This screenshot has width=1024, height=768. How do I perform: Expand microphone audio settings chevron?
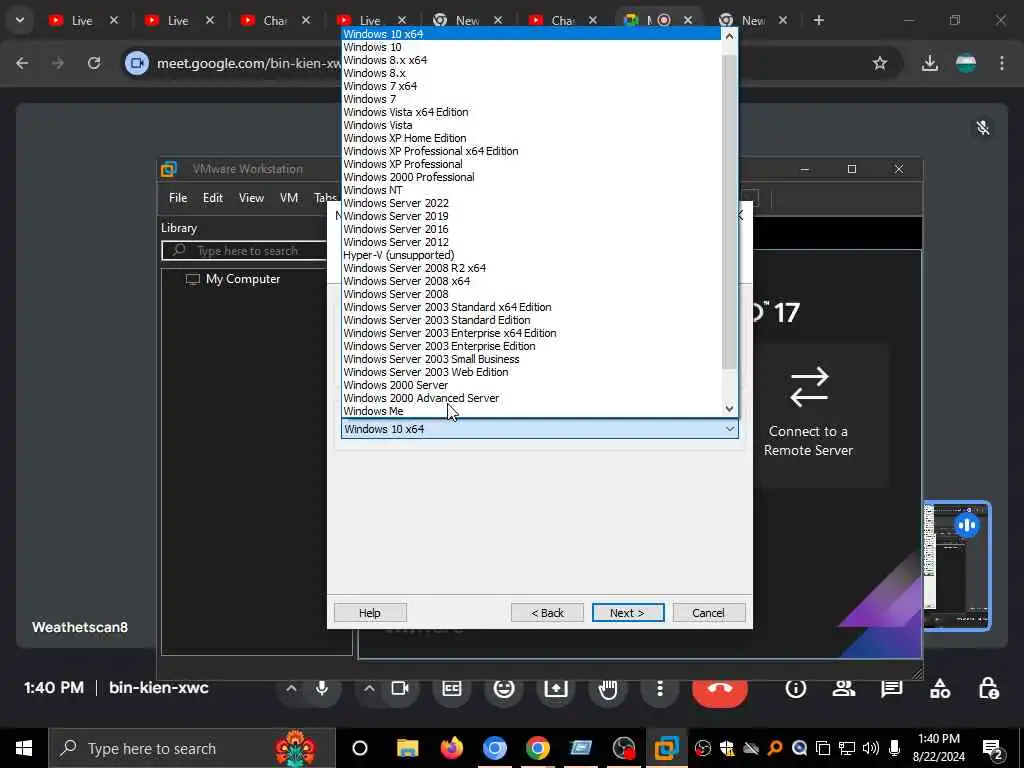[291, 688]
